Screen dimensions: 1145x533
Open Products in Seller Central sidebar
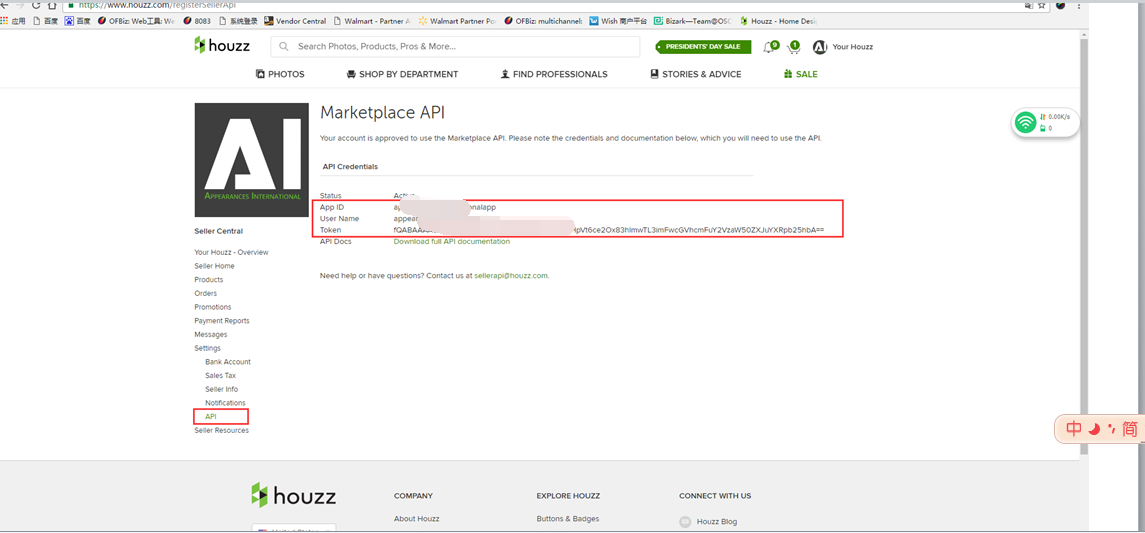(209, 280)
